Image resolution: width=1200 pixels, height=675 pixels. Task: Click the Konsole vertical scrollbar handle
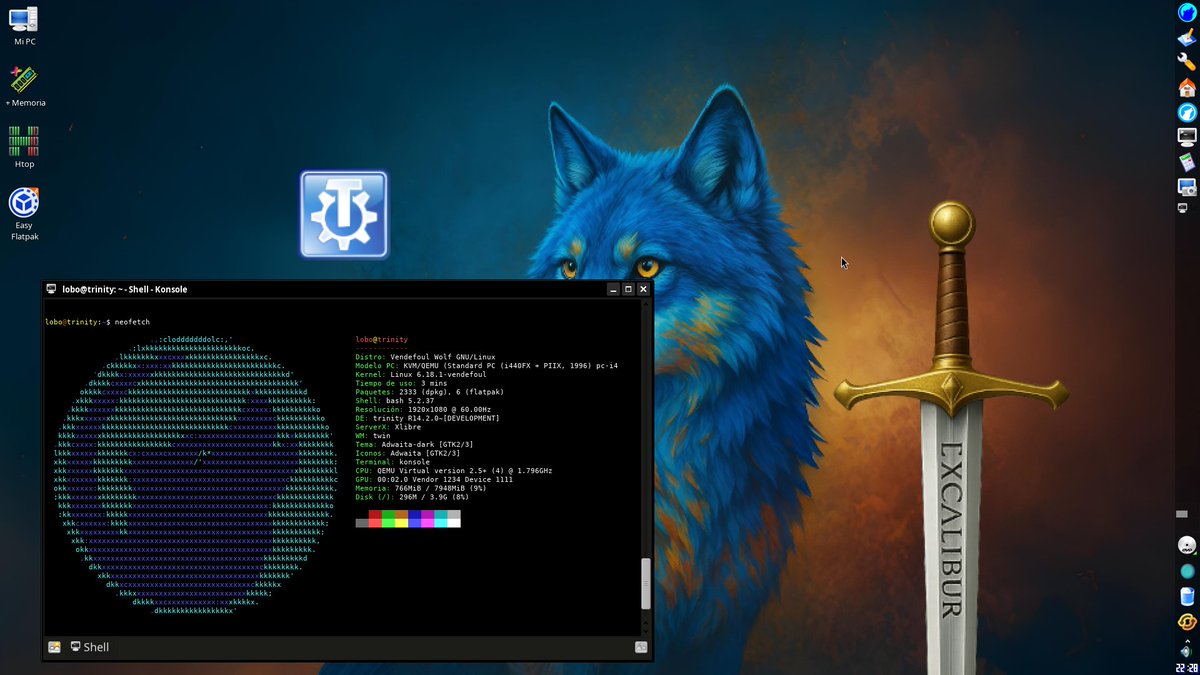tap(646, 584)
